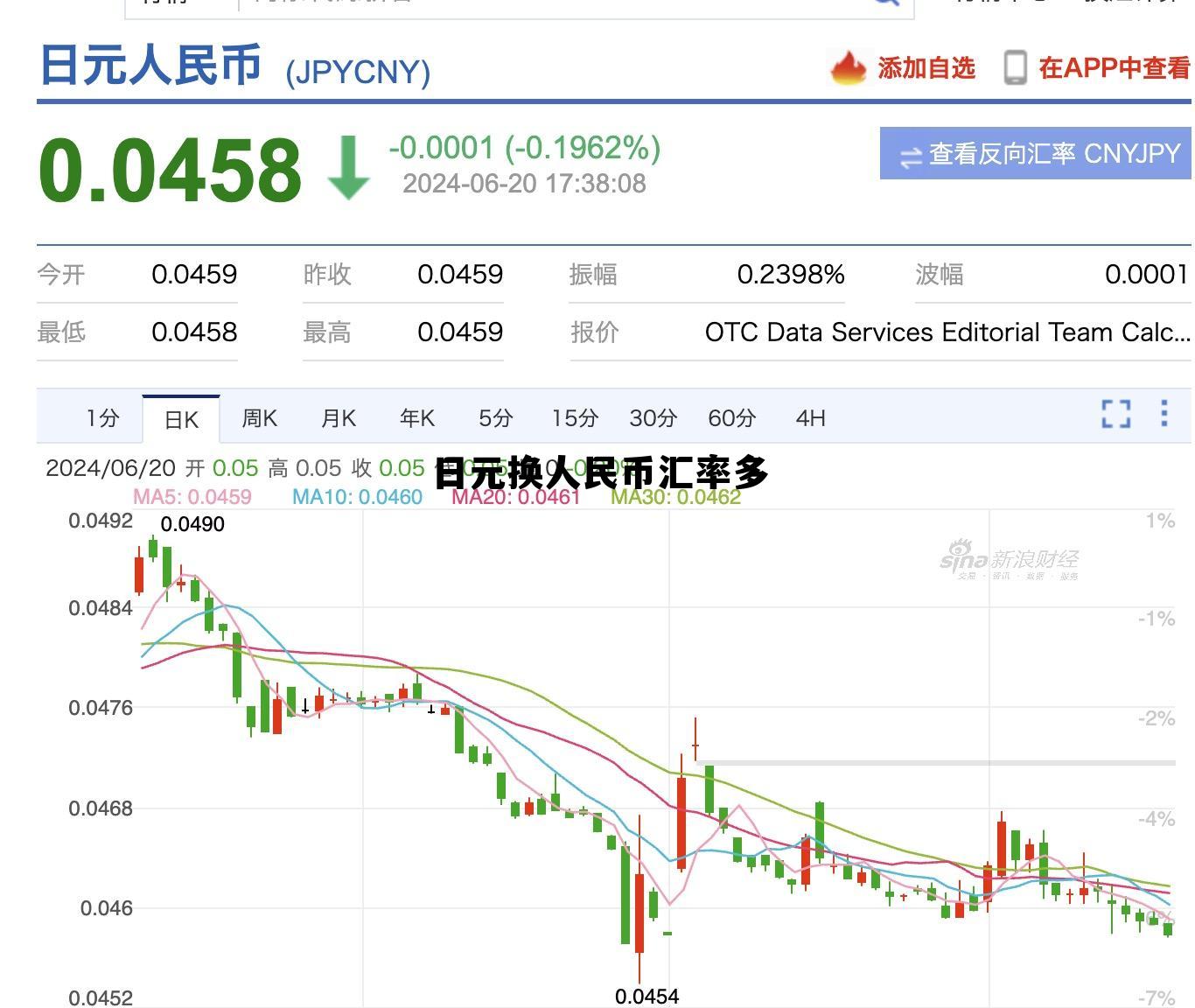The width and height of the screenshot is (1195, 1008).
Task: Select the 4H chart interval tab
Action: (810, 418)
